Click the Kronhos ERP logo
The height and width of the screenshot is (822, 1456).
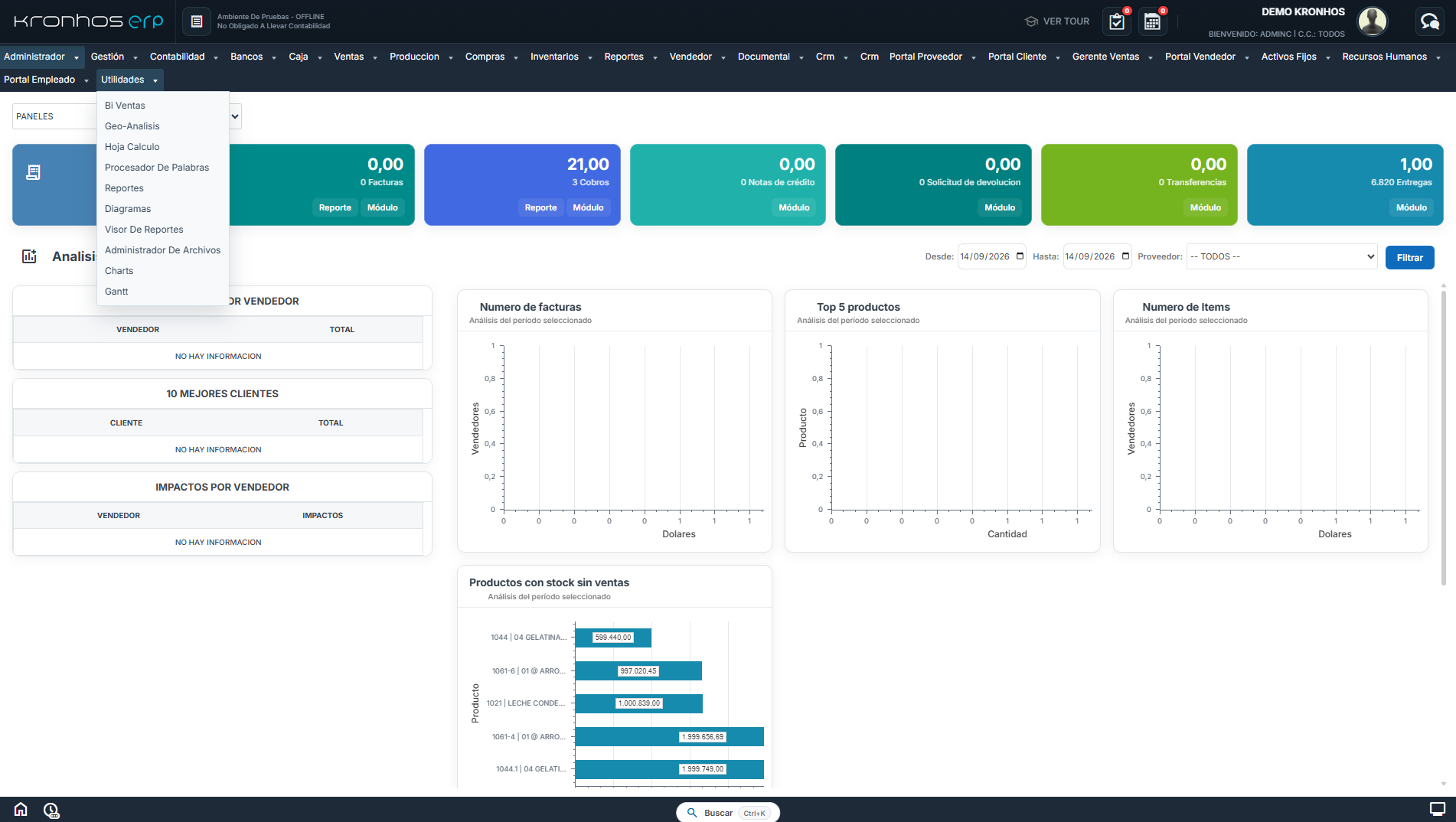click(89, 21)
